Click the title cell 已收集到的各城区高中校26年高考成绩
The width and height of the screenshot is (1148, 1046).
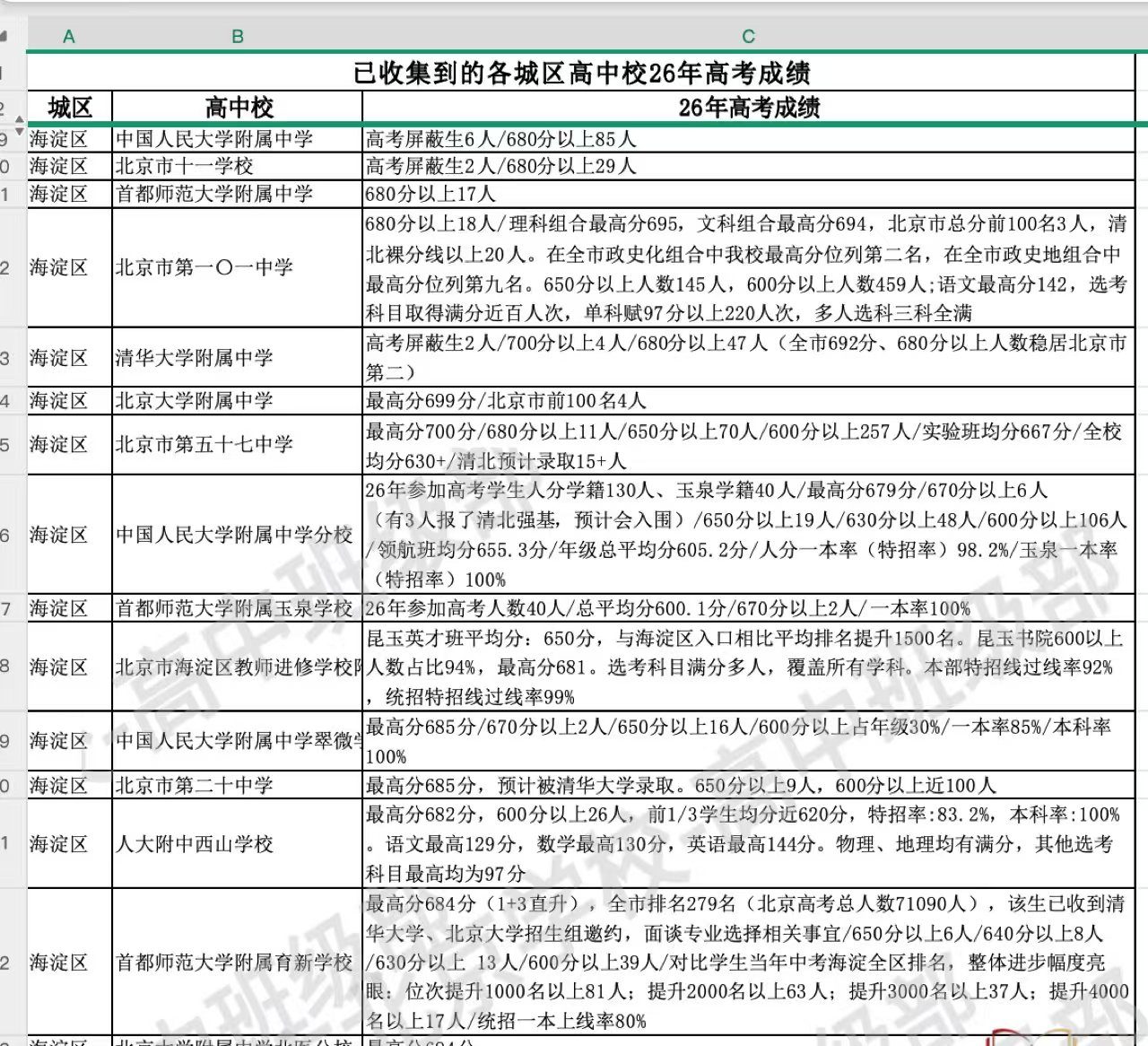pyautogui.click(x=581, y=73)
